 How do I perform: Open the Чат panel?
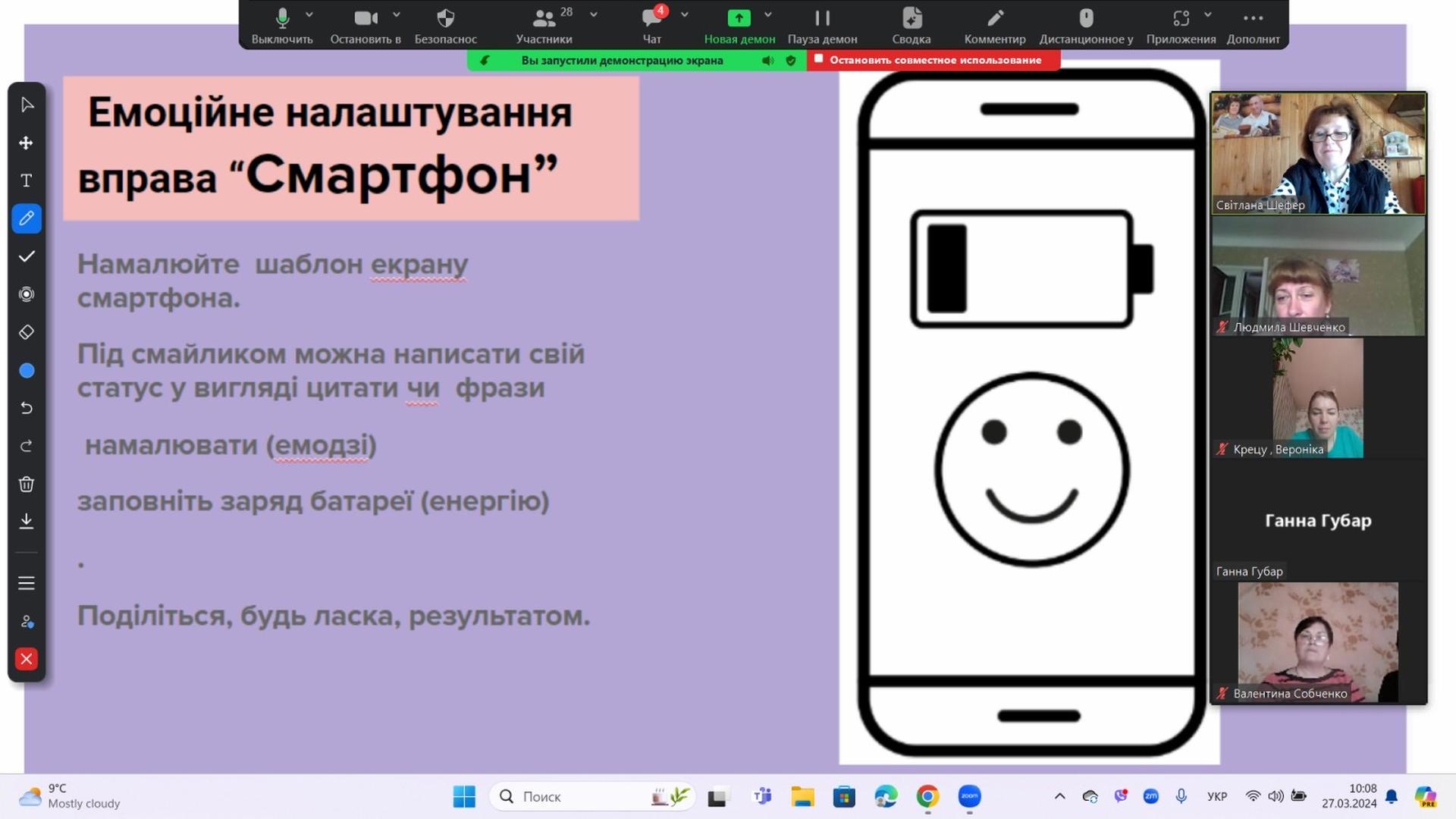pyautogui.click(x=651, y=24)
